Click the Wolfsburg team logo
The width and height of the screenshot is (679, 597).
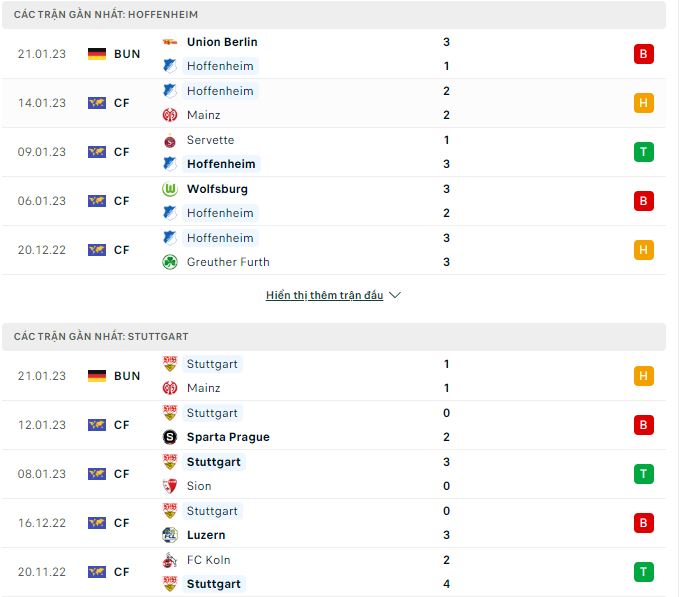169,189
